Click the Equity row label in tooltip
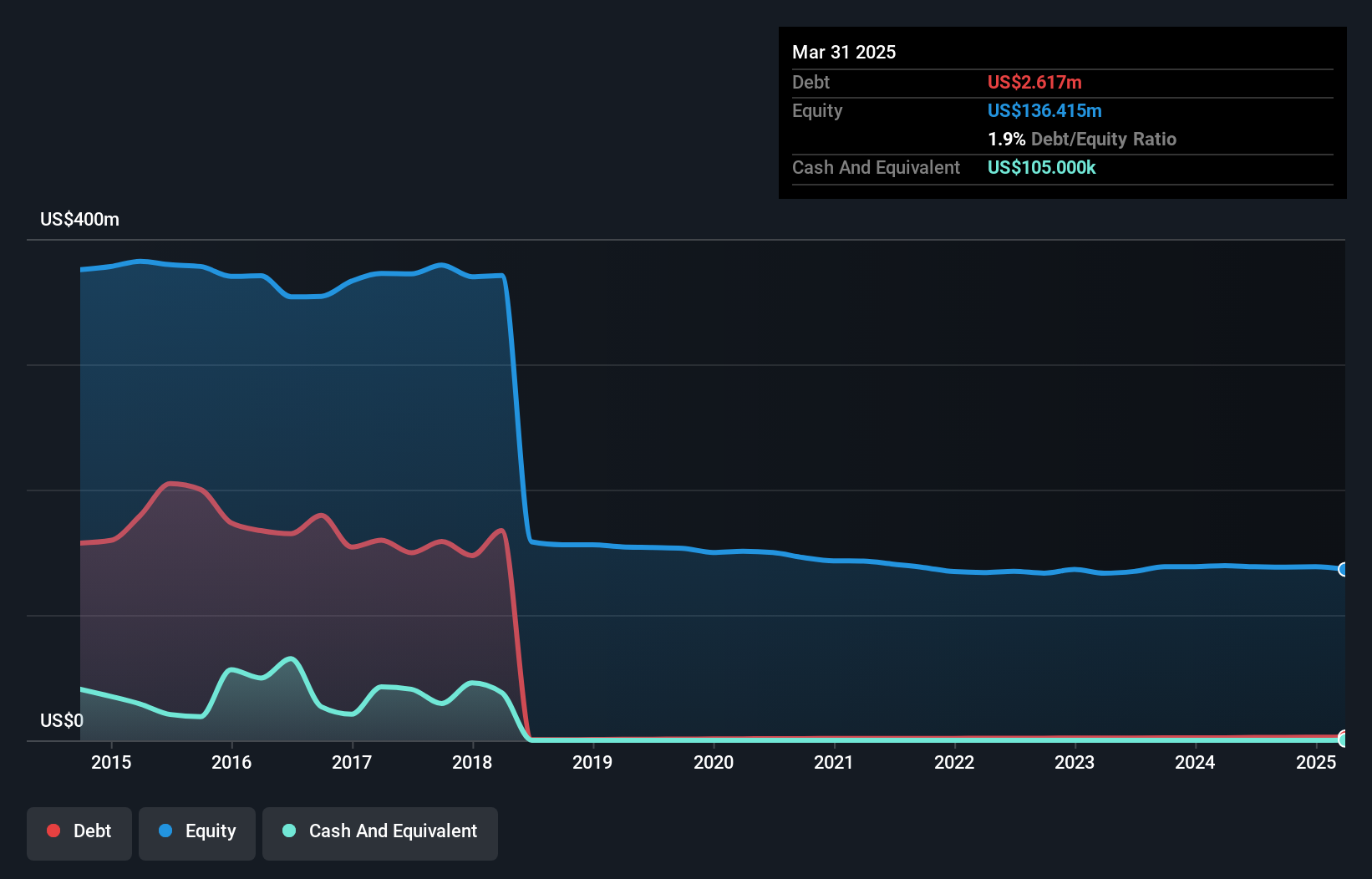The height and width of the screenshot is (879, 1372). [x=817, y=110]
